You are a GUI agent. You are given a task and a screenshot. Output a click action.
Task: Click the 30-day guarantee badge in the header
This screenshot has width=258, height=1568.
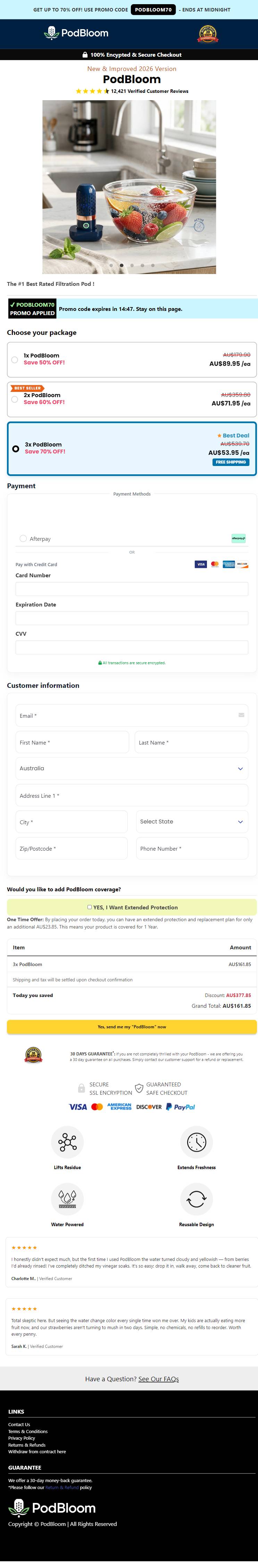point(208,34)
